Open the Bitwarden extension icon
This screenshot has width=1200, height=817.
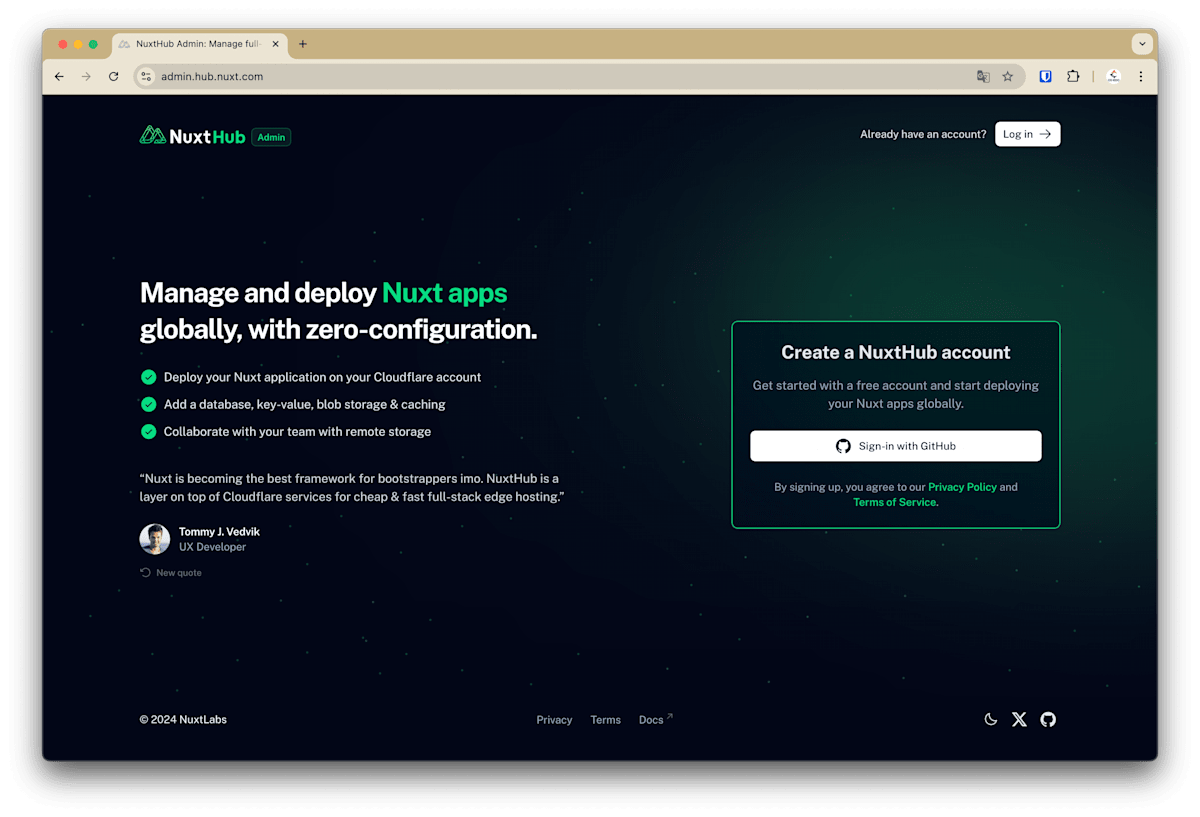(1045, 76)
